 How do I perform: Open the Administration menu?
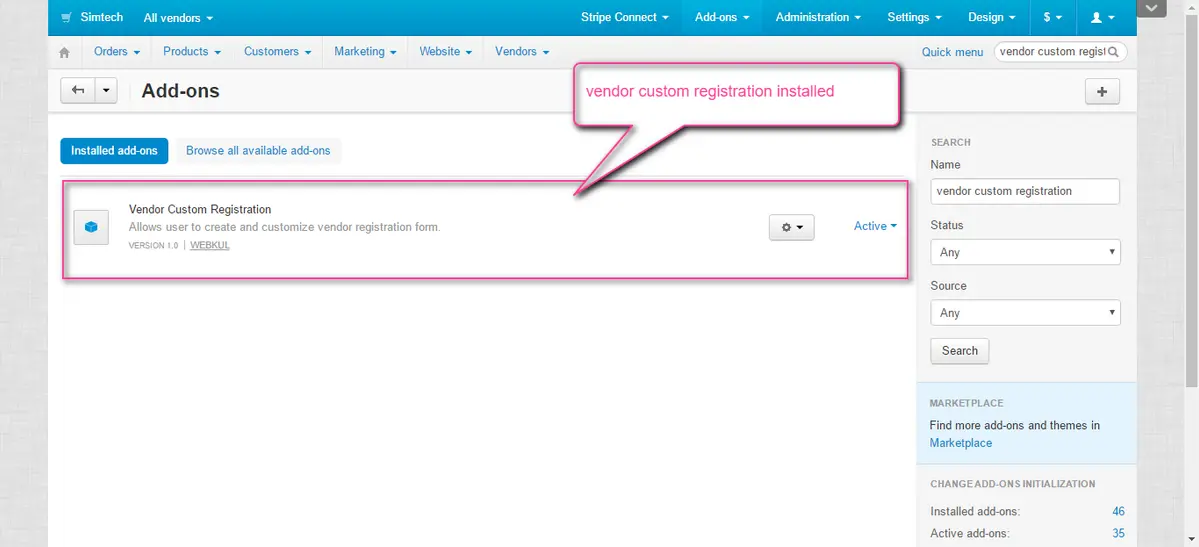coord(818,18)
